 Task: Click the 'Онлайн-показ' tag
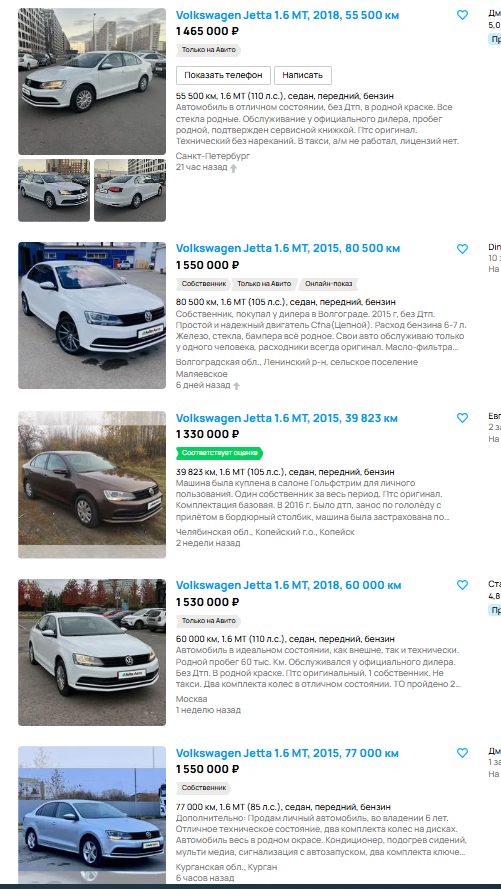tap(328, 283)
